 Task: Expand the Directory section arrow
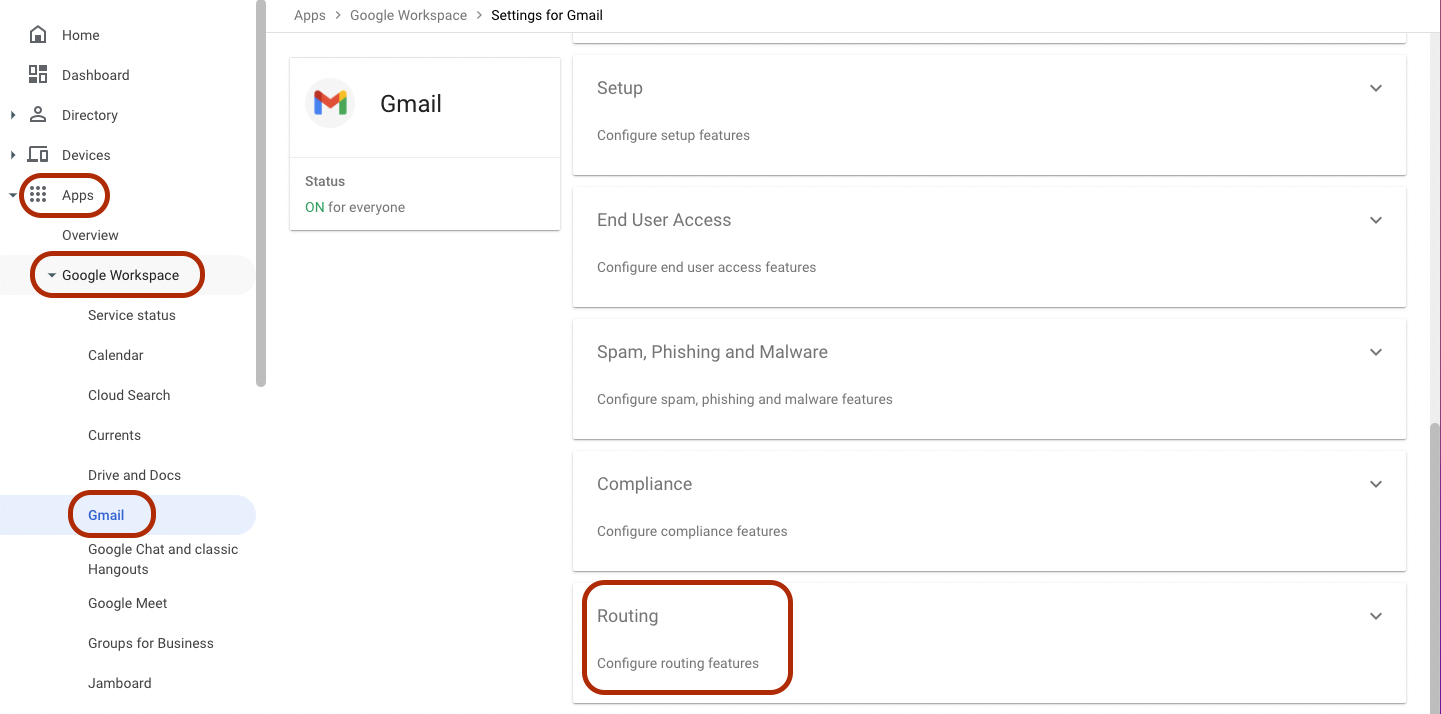(x=12, y=114)
